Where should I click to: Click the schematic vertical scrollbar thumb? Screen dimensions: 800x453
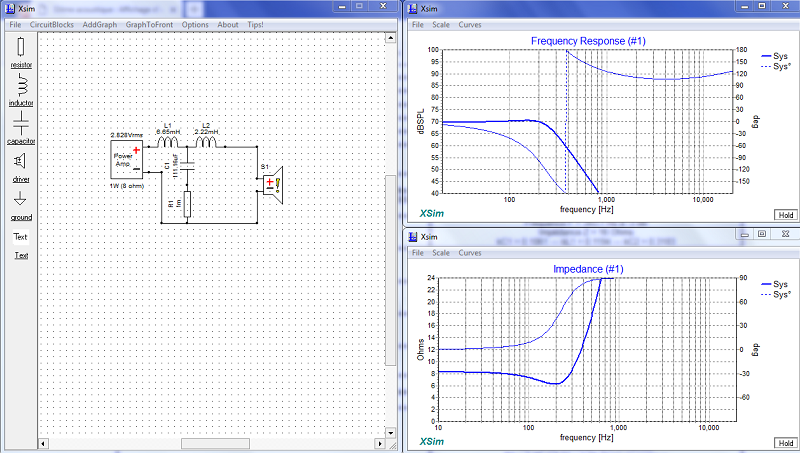pyautogui.click(x=390, y=270)
